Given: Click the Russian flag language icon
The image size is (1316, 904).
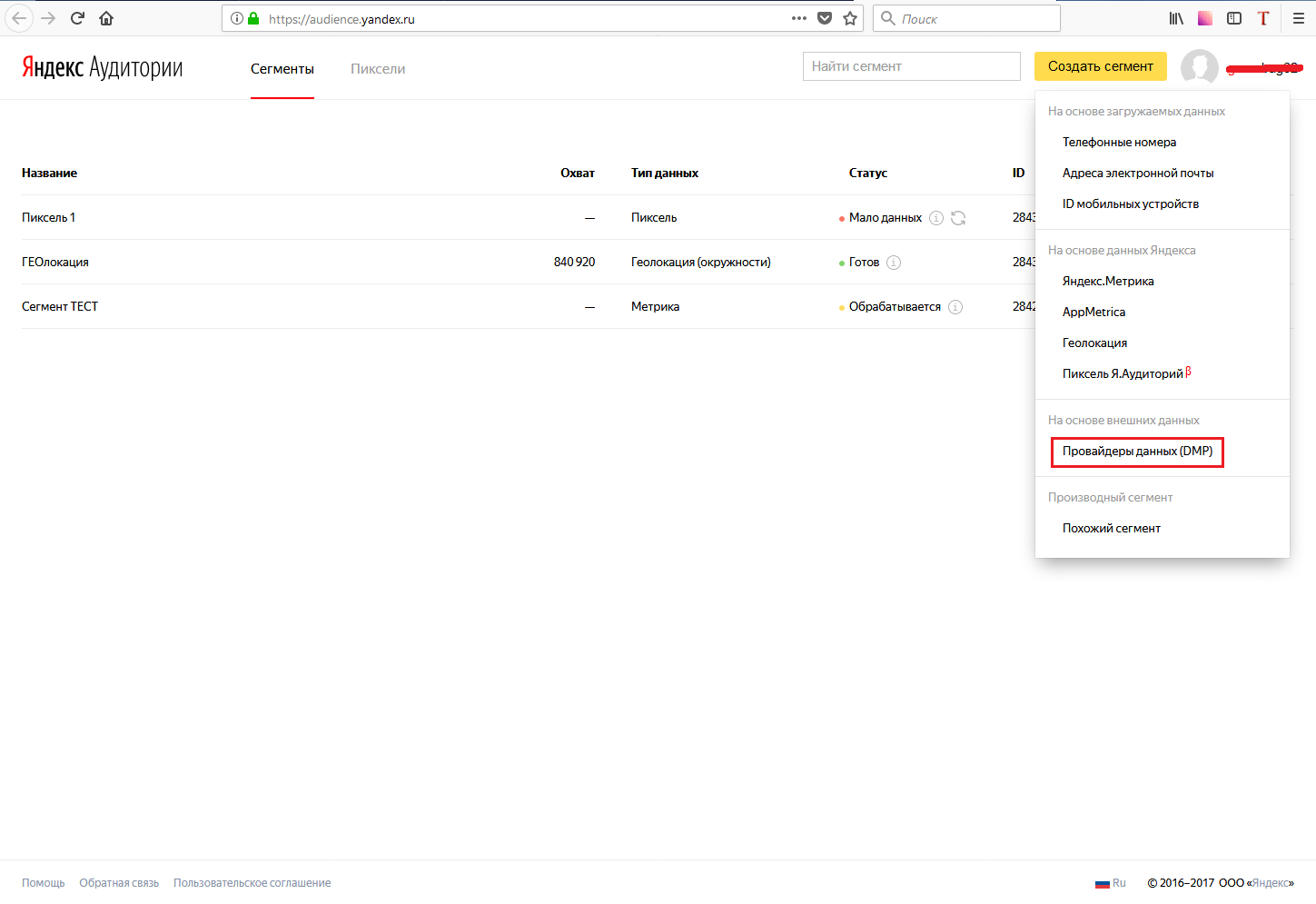Looking at the screenshot, I should (1103, 883).
